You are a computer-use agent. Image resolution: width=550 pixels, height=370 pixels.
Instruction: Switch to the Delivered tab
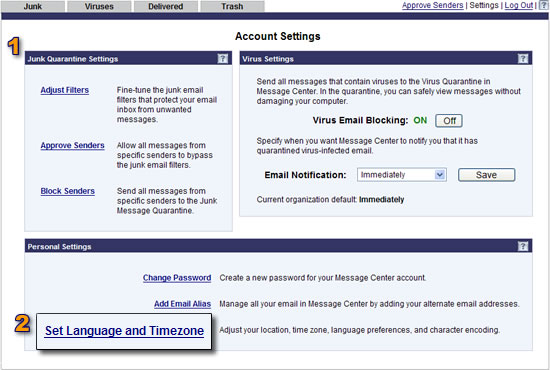166,6
